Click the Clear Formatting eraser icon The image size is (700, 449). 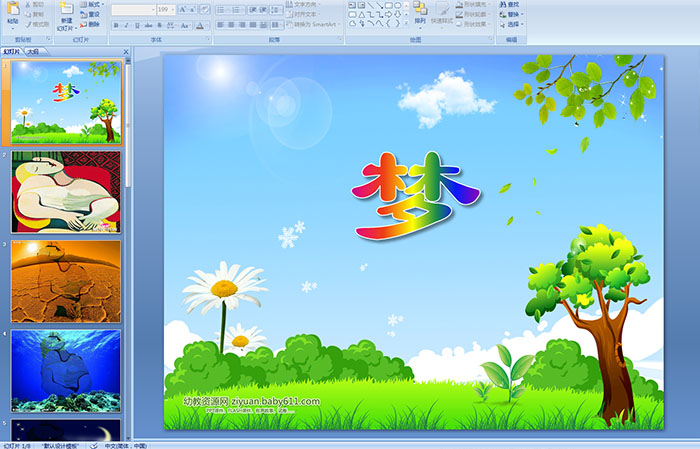pos(205,9)
